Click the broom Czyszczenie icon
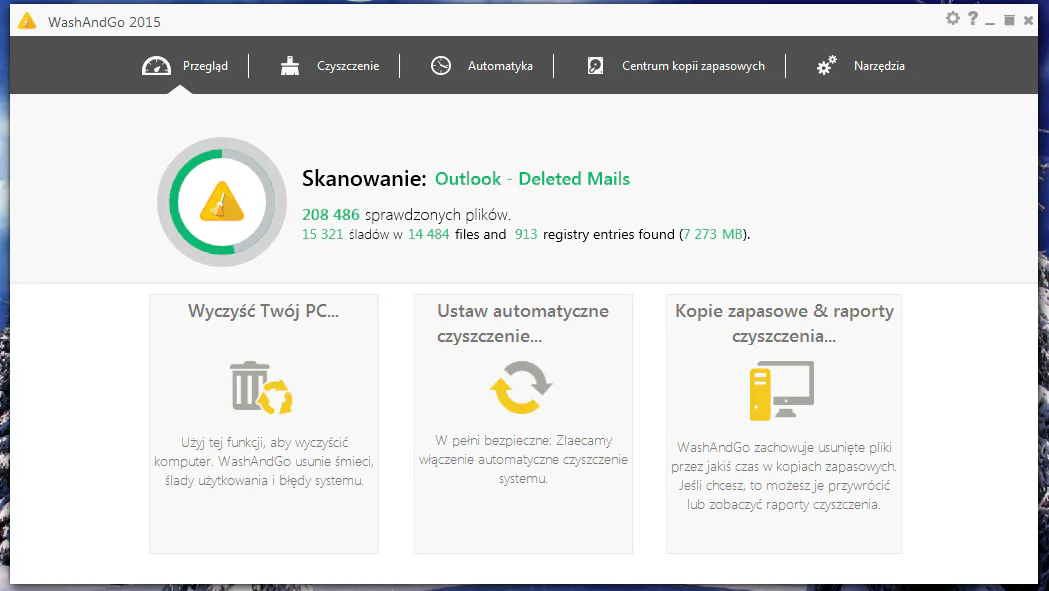The height and width of the screenshot is (591, 1049). (290, 66)
